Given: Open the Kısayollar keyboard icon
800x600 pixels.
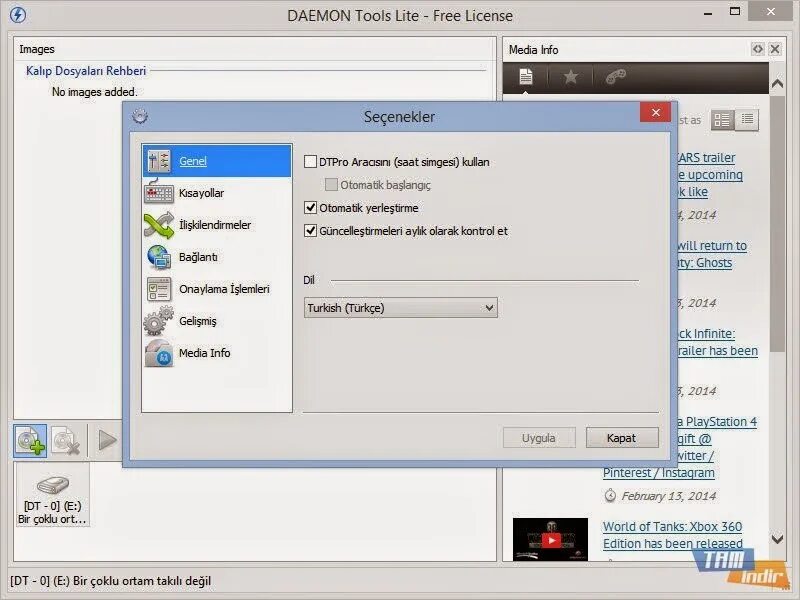Looking at the screenshot, I should [x=159, y=193].
